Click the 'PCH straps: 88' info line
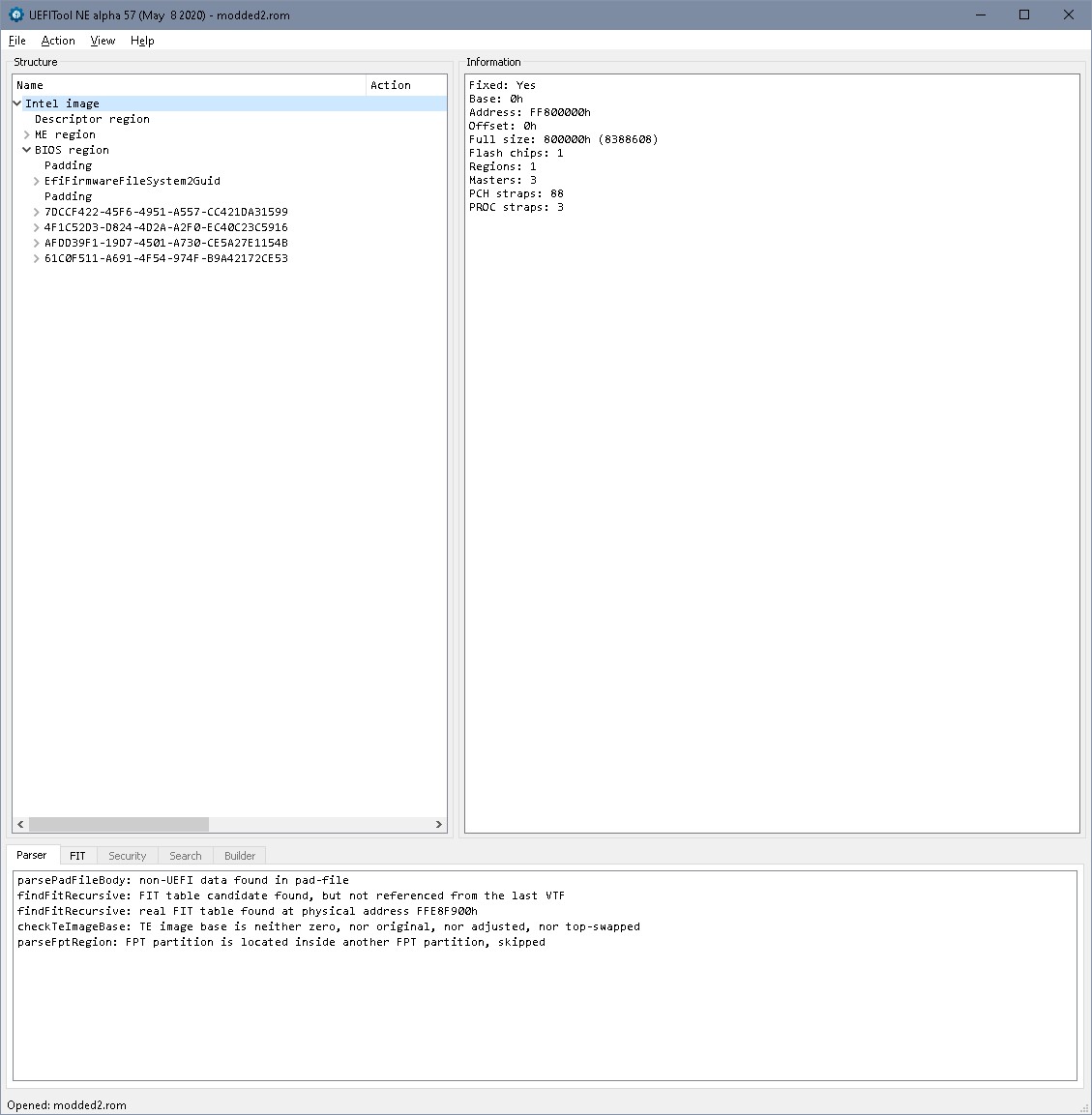This screenshot has width=1092, height=1115. coord(516,193)
